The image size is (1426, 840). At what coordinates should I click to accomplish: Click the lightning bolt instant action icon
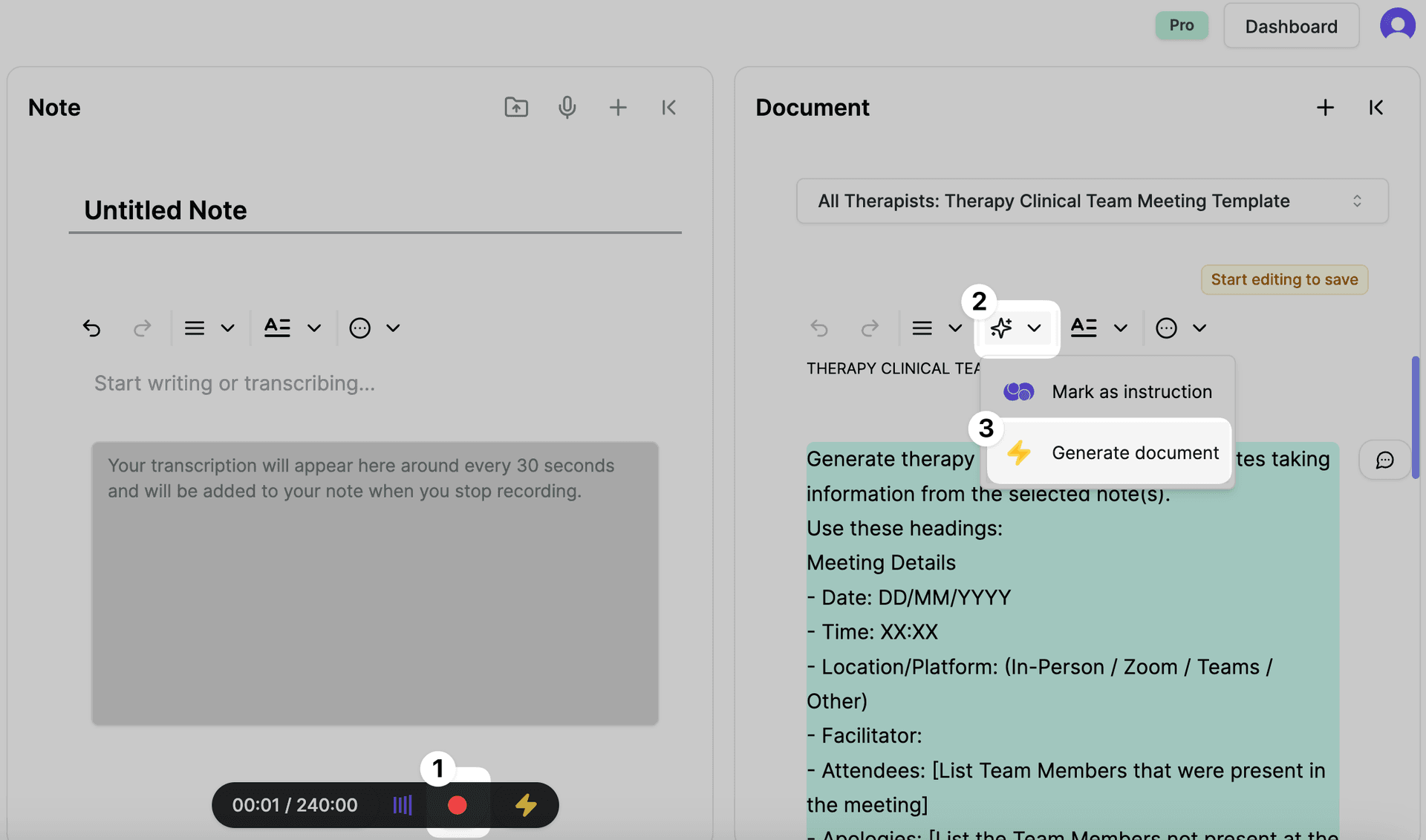(x=525, y=805)
